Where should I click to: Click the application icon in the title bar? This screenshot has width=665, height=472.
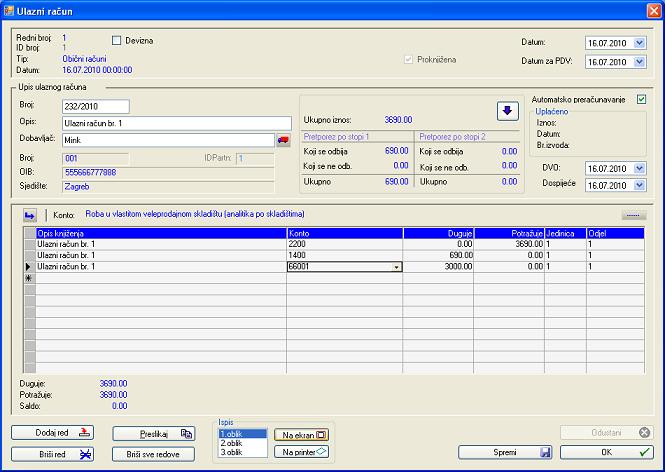click(x=8, y=11)
